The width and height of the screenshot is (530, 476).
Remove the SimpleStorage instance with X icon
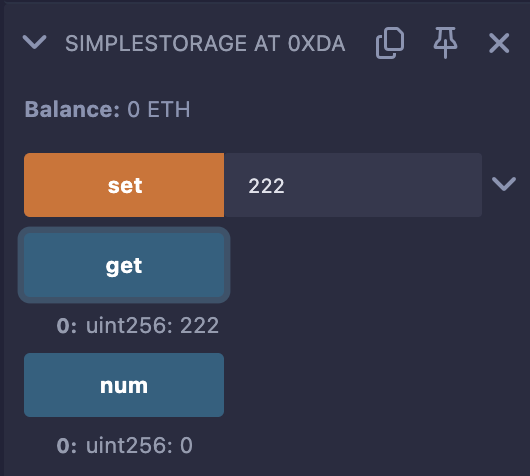(x=499, y=43)
